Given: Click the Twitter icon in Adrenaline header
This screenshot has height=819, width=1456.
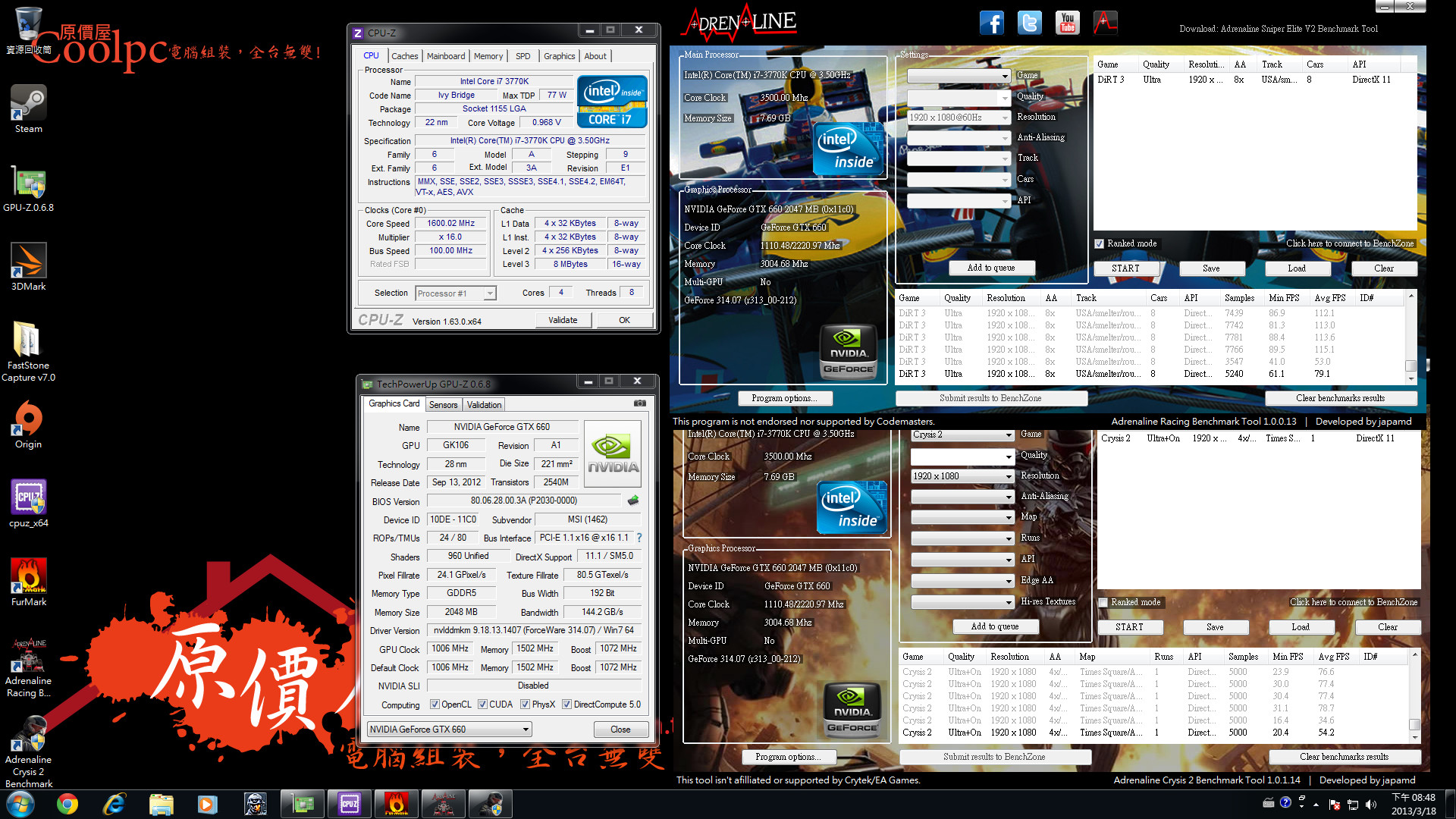Looking at the screenshot, I should coord(1029,23).
